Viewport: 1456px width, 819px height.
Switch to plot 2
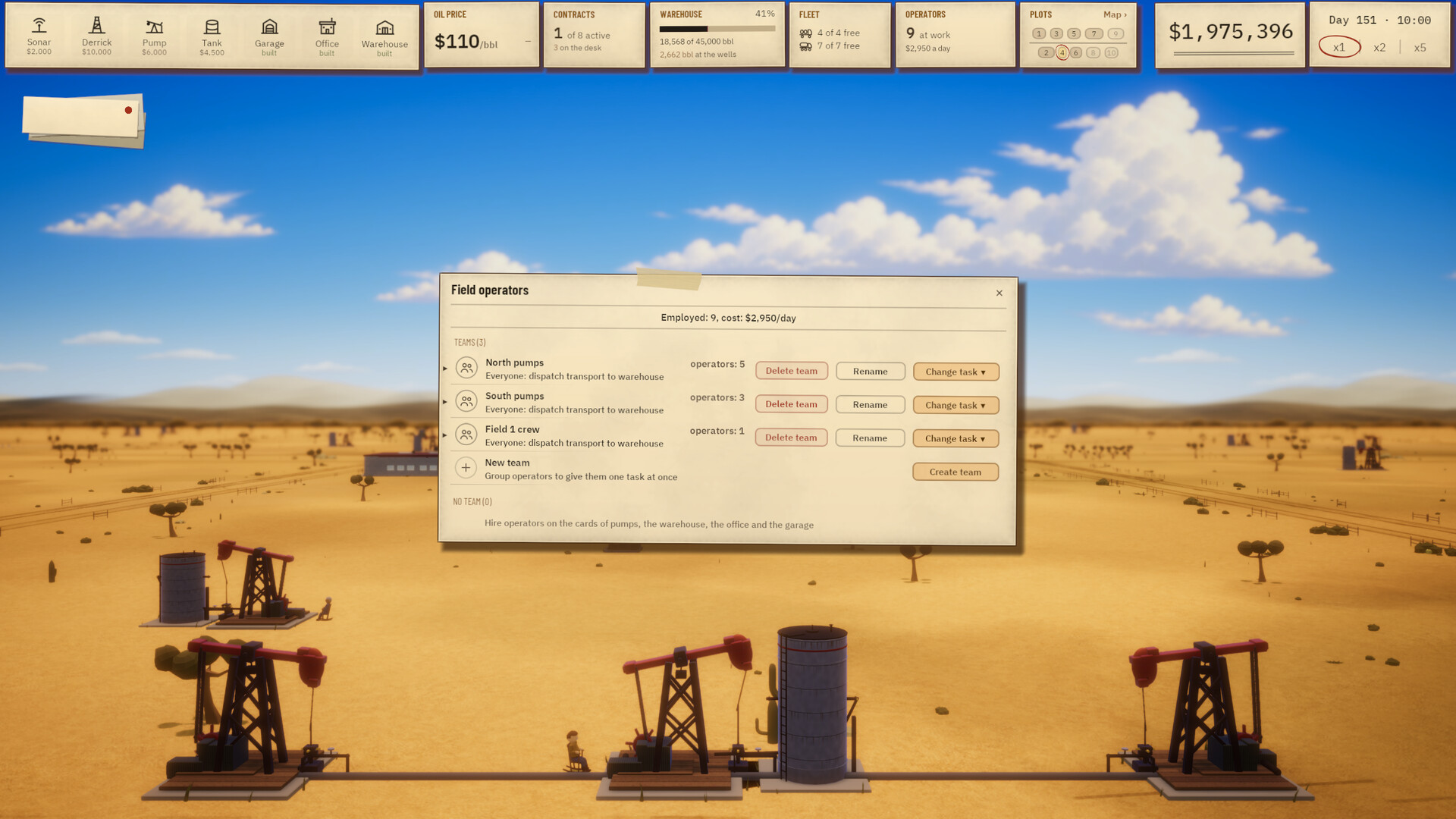click(1046, 53)
